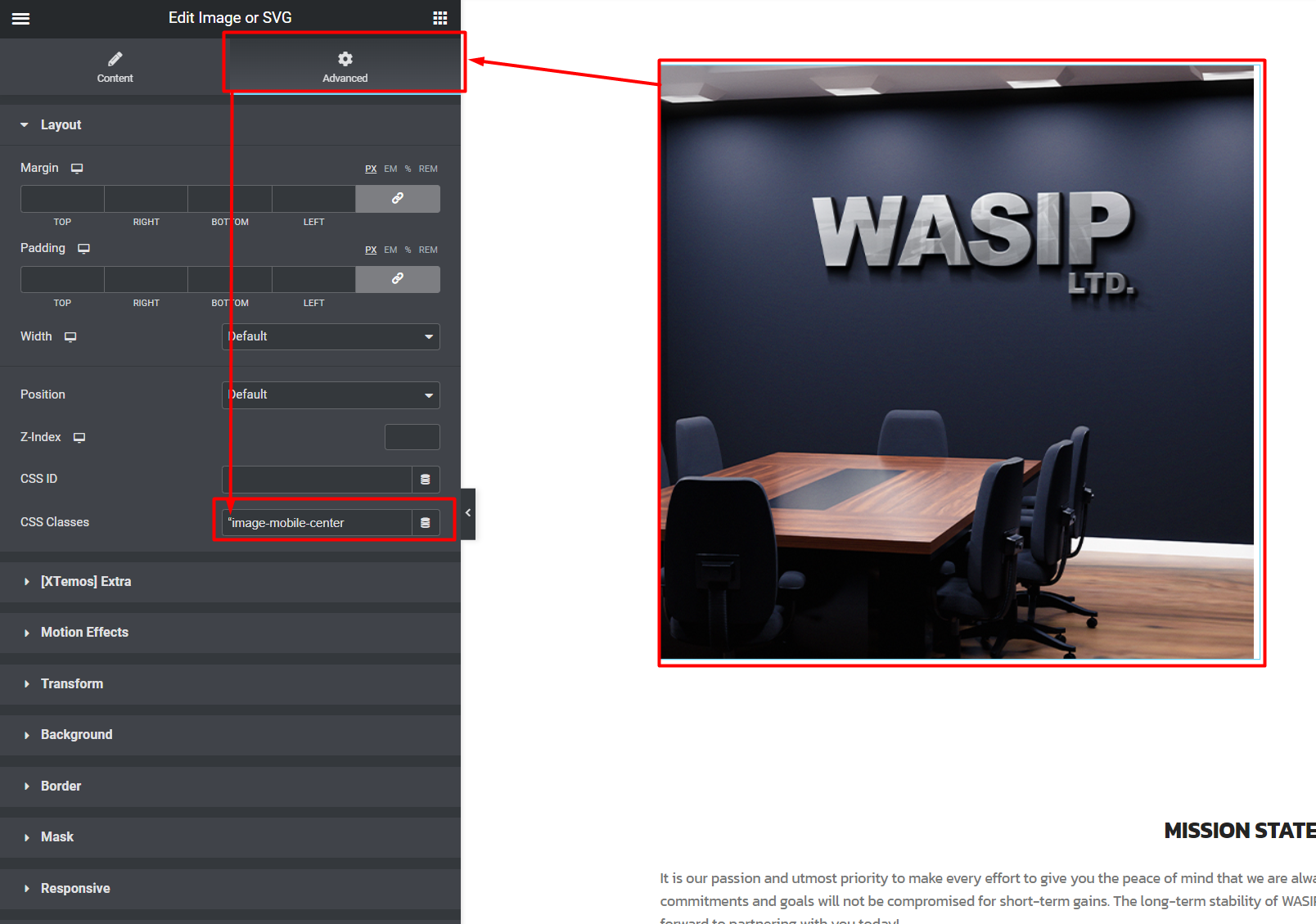Viewport: 1316px width, 924px height.
Task: Click Margin TOP input field
Action: tap(62, 199)
